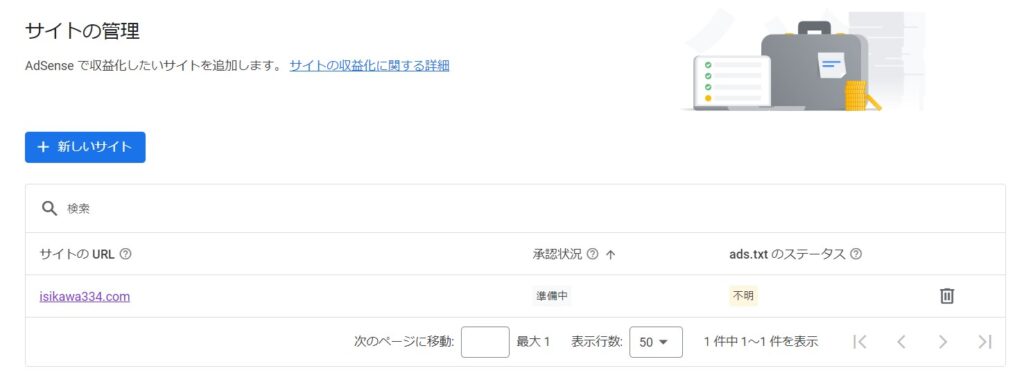The width and height of the screenshot is (1024, 382).
Task: Delete isikawa334.com using the trash icon
Action: (946, 296)
